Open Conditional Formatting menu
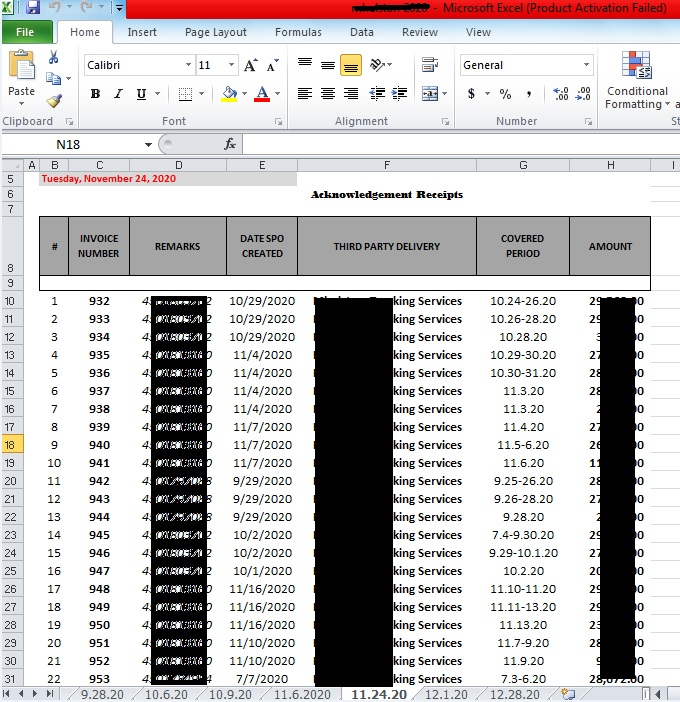Viewport: 680px width, 702px height. point(637,81)
